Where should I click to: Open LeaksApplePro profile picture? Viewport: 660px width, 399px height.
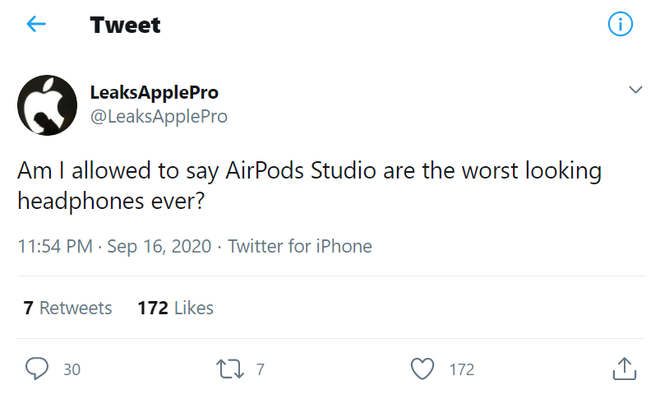47,105
